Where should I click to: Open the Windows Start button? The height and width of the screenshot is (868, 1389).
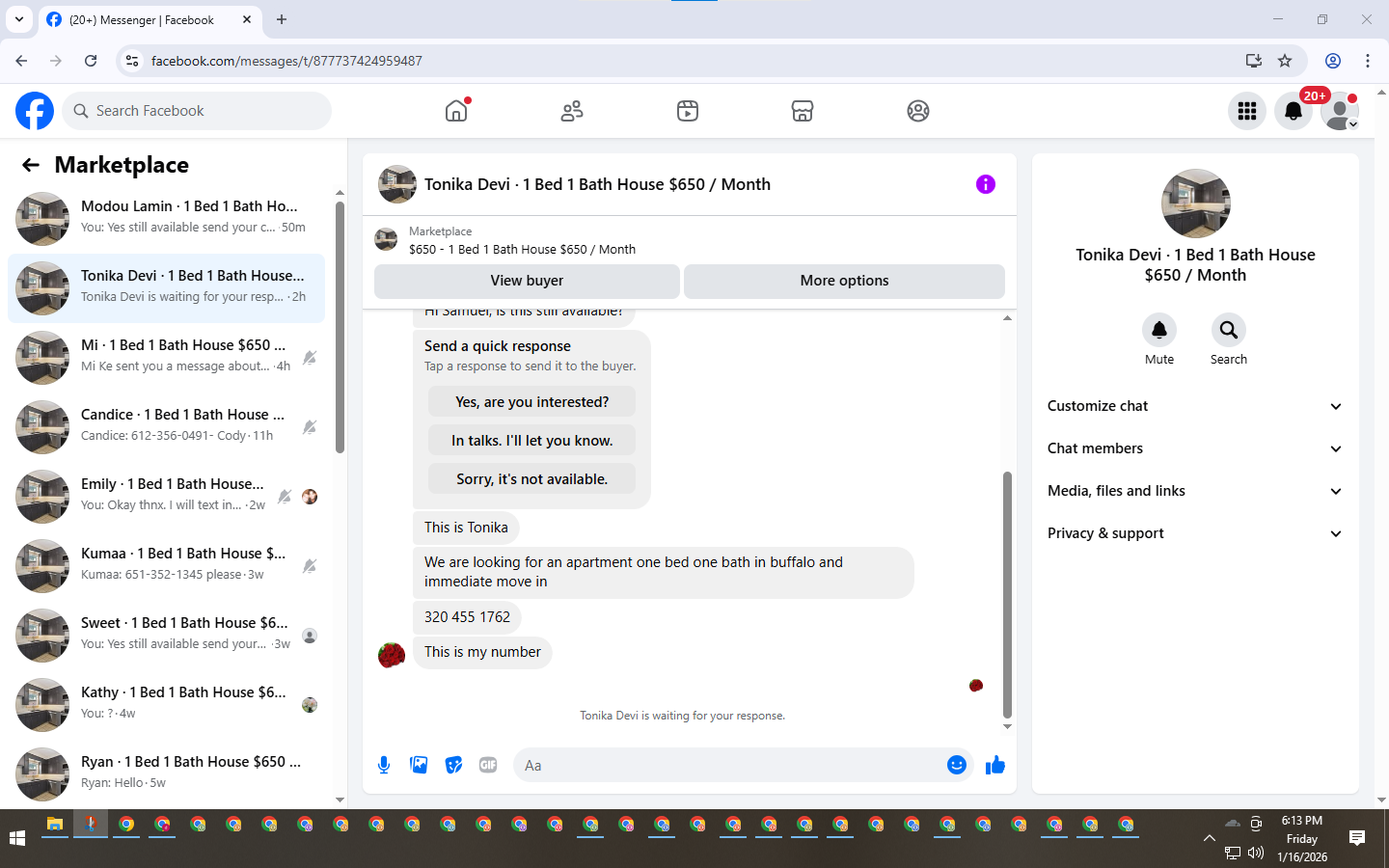tap(17, 838)
